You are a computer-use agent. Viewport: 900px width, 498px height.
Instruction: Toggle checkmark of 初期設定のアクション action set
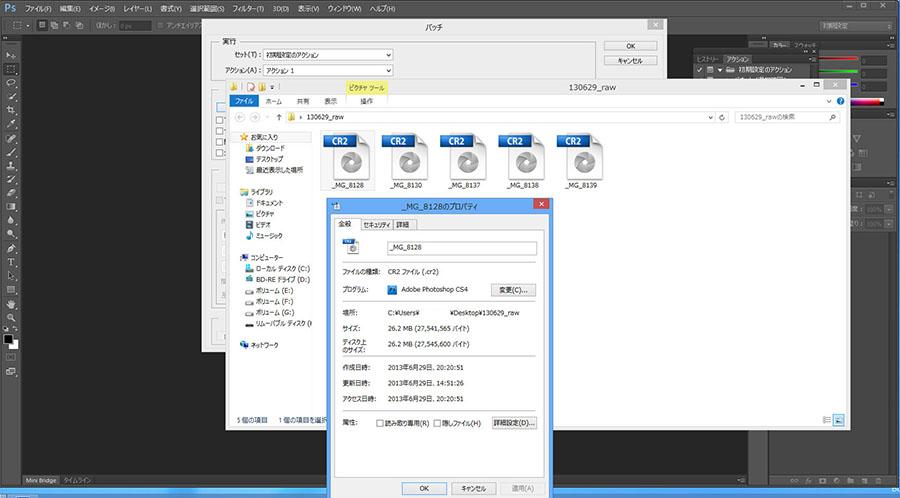[701, 70]
